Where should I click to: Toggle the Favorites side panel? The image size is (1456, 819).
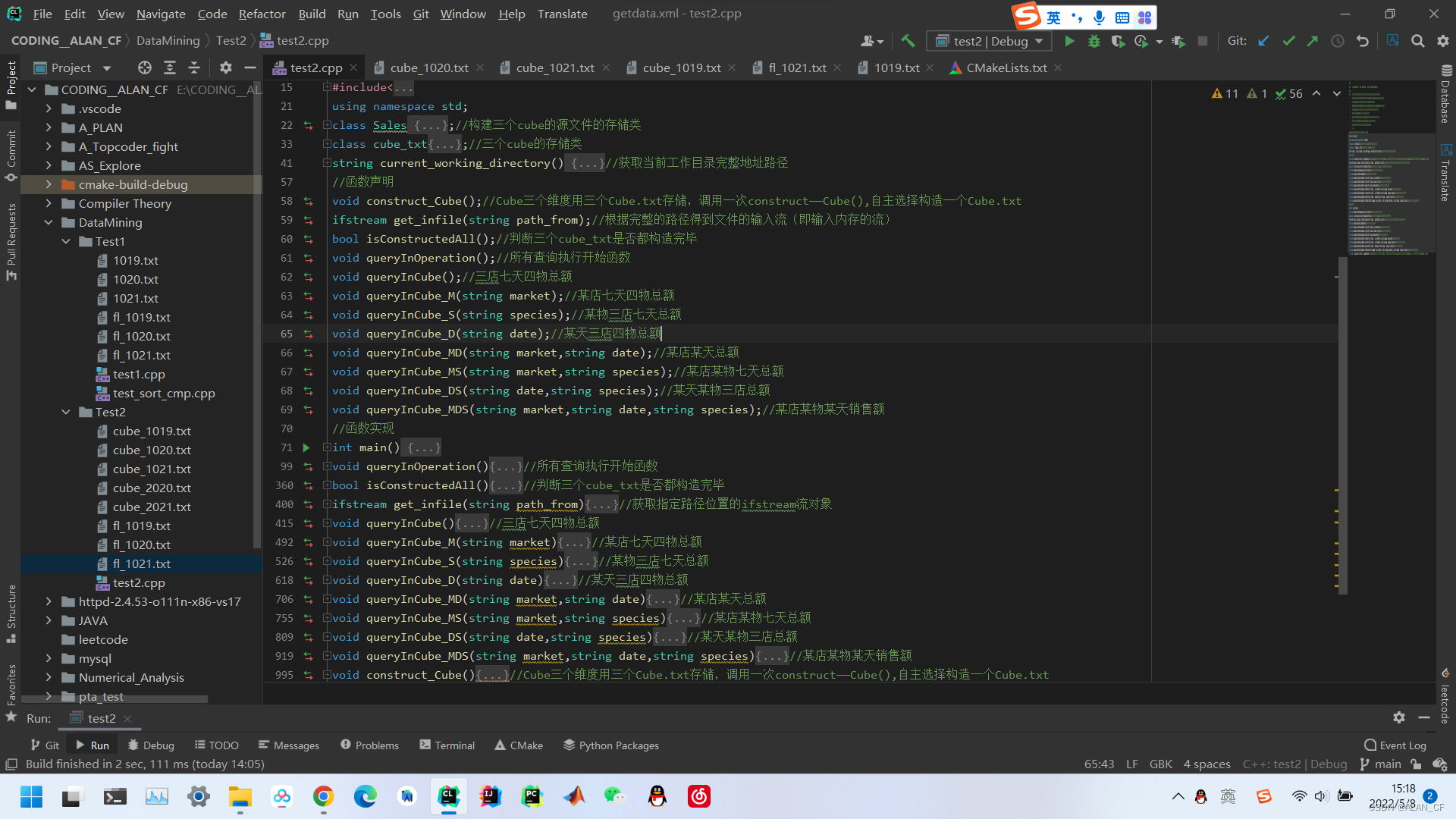click(11, 692)
